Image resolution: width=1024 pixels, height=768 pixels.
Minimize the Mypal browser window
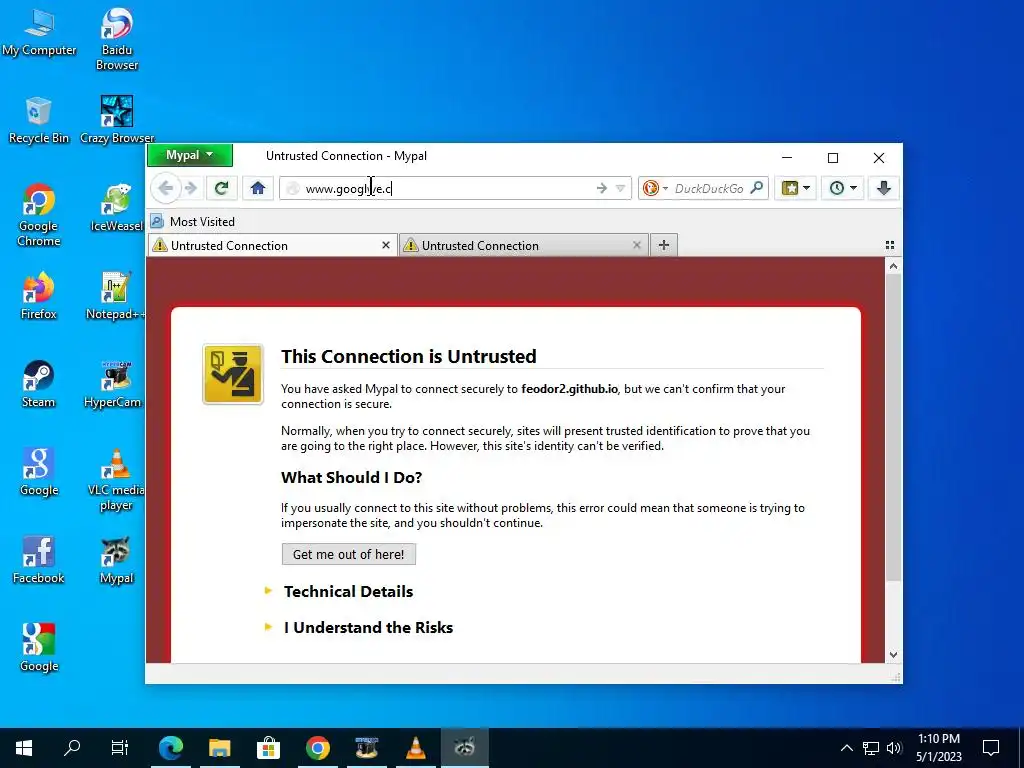787,157
